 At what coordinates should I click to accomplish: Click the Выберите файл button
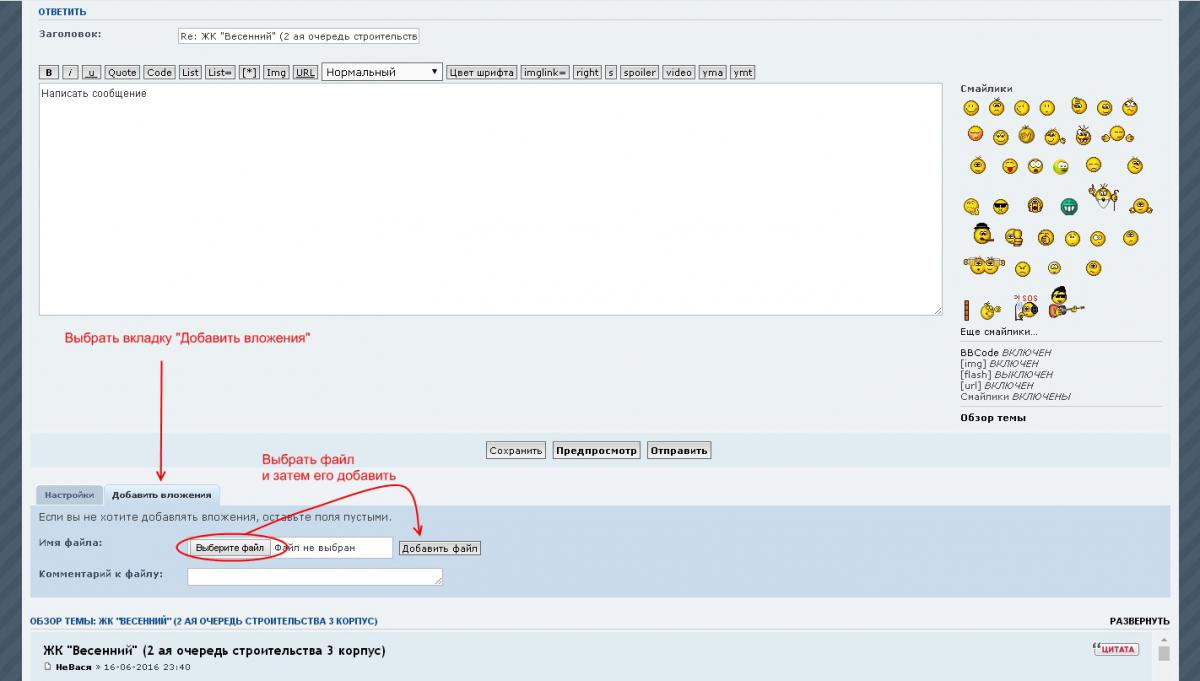(230, 548)
